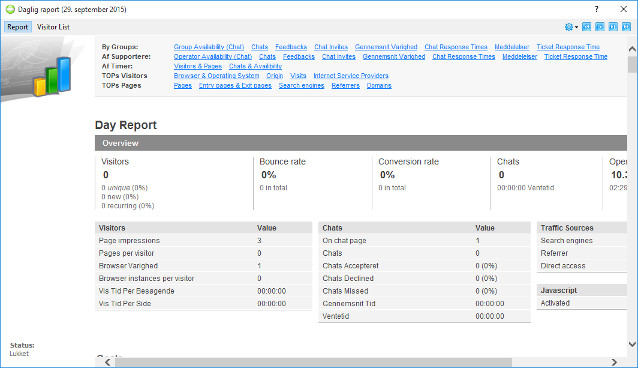Click the last blue navigation icon on the right

pos(626,27)
